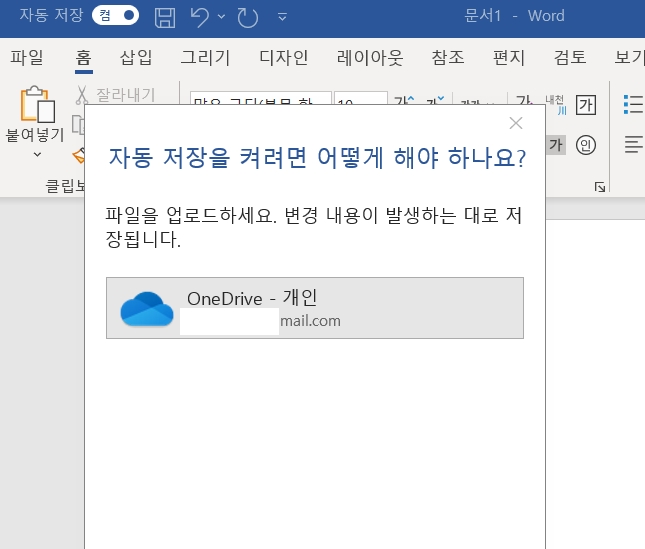This screenshot has height=549, width=645.
Task: Go to the 참조 tab
Action: click(x=448, y=57)
